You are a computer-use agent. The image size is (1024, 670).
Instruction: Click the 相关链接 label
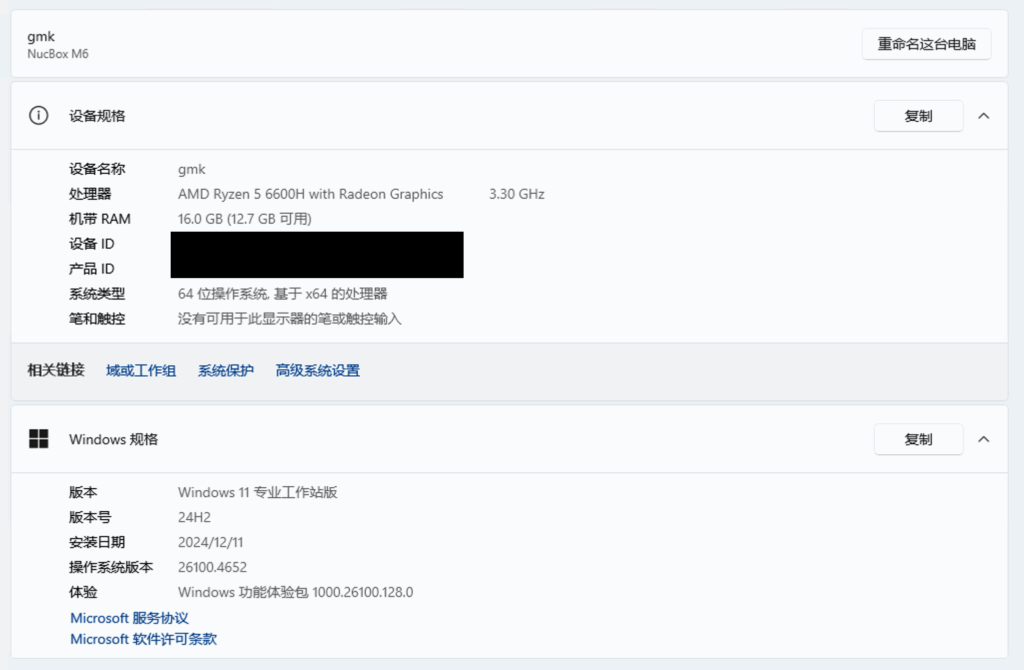tap(56, 370)
